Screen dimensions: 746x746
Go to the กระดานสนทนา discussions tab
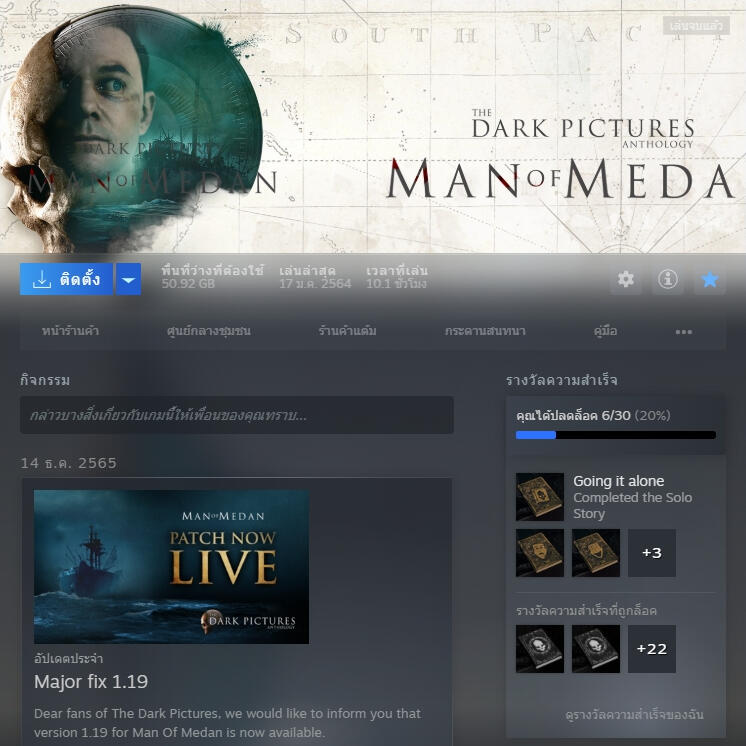(x=485, y=331)
